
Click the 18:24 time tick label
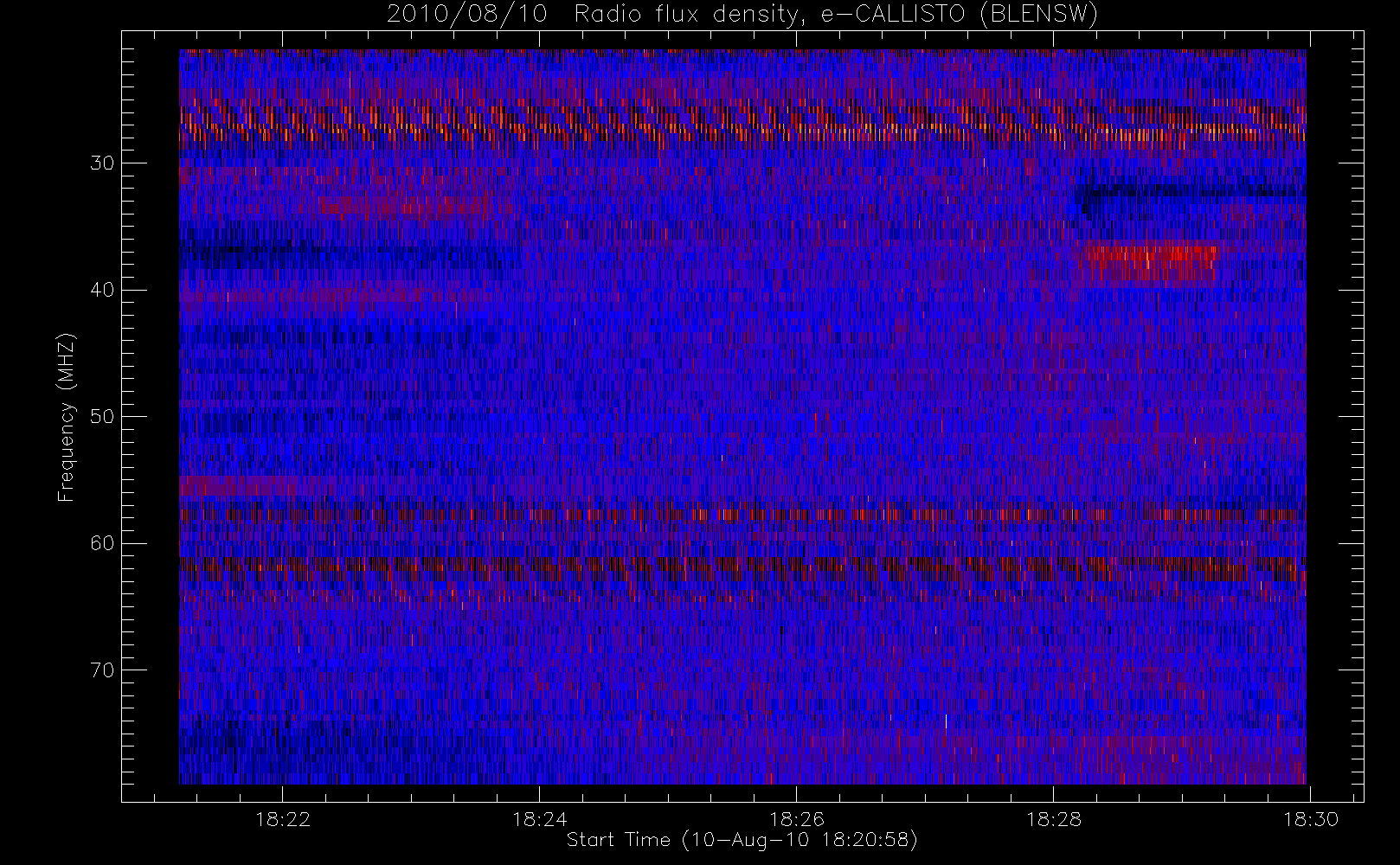[540, 819]
